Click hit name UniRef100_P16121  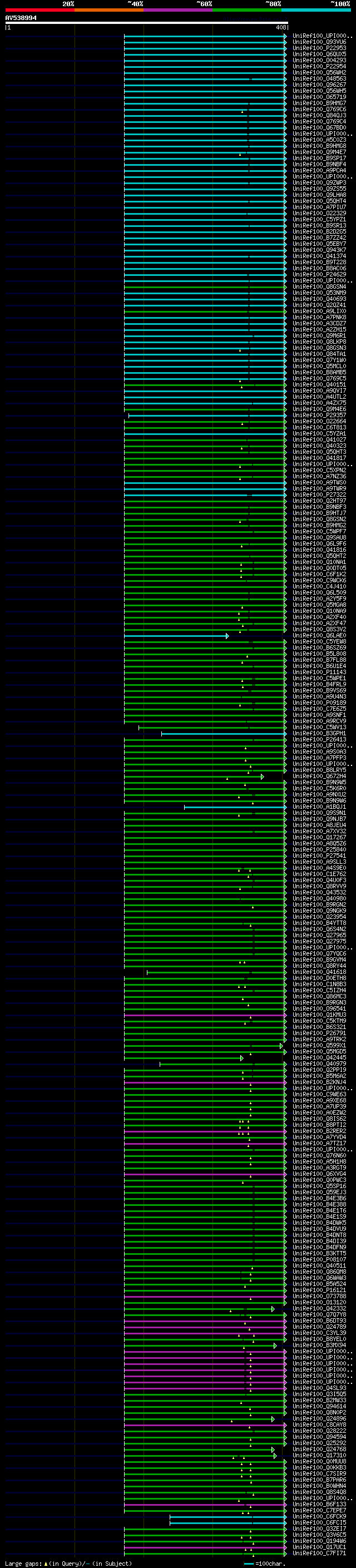(x=319, y=1290)
